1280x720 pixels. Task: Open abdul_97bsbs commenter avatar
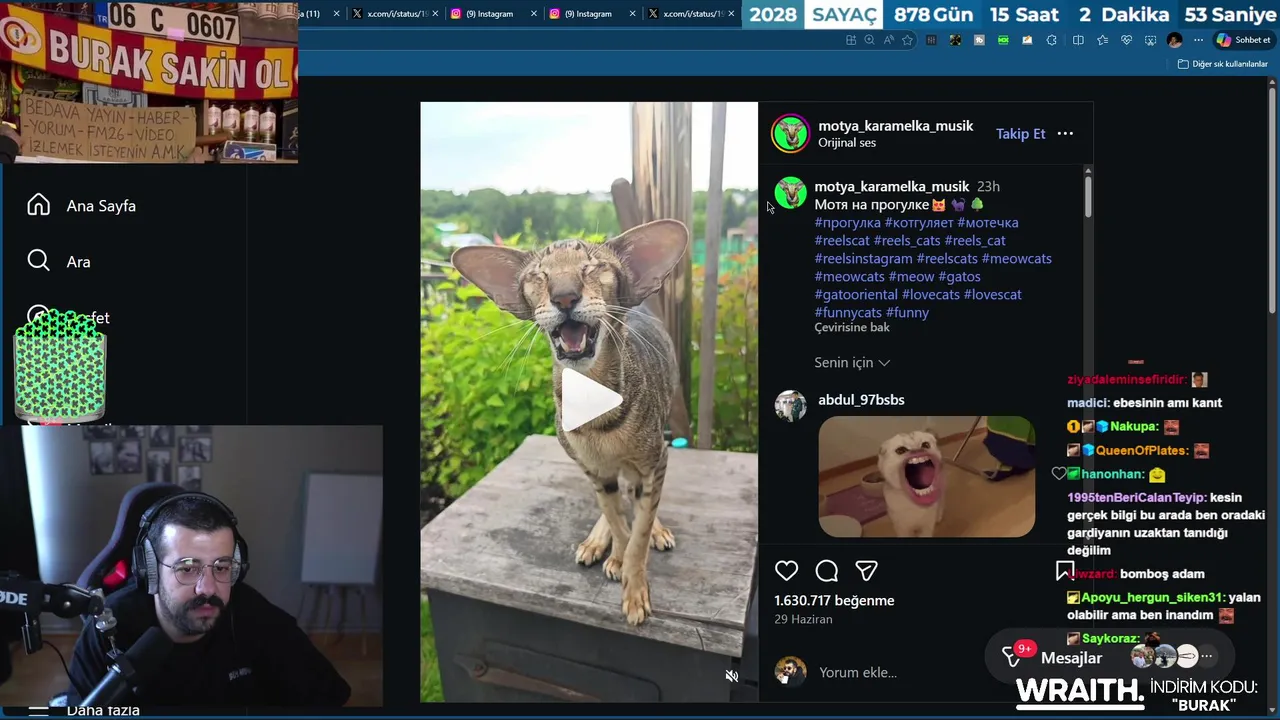790,406
